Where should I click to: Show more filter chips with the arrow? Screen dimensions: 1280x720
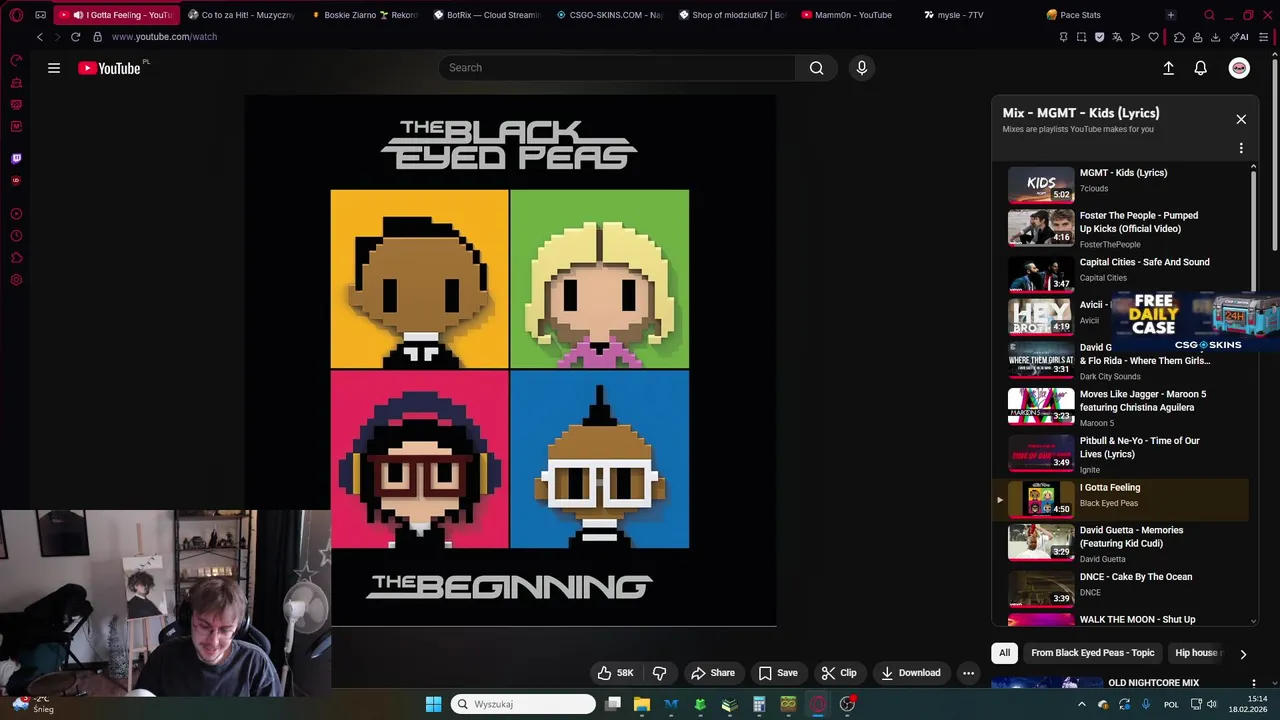(x=1243, y=654)
